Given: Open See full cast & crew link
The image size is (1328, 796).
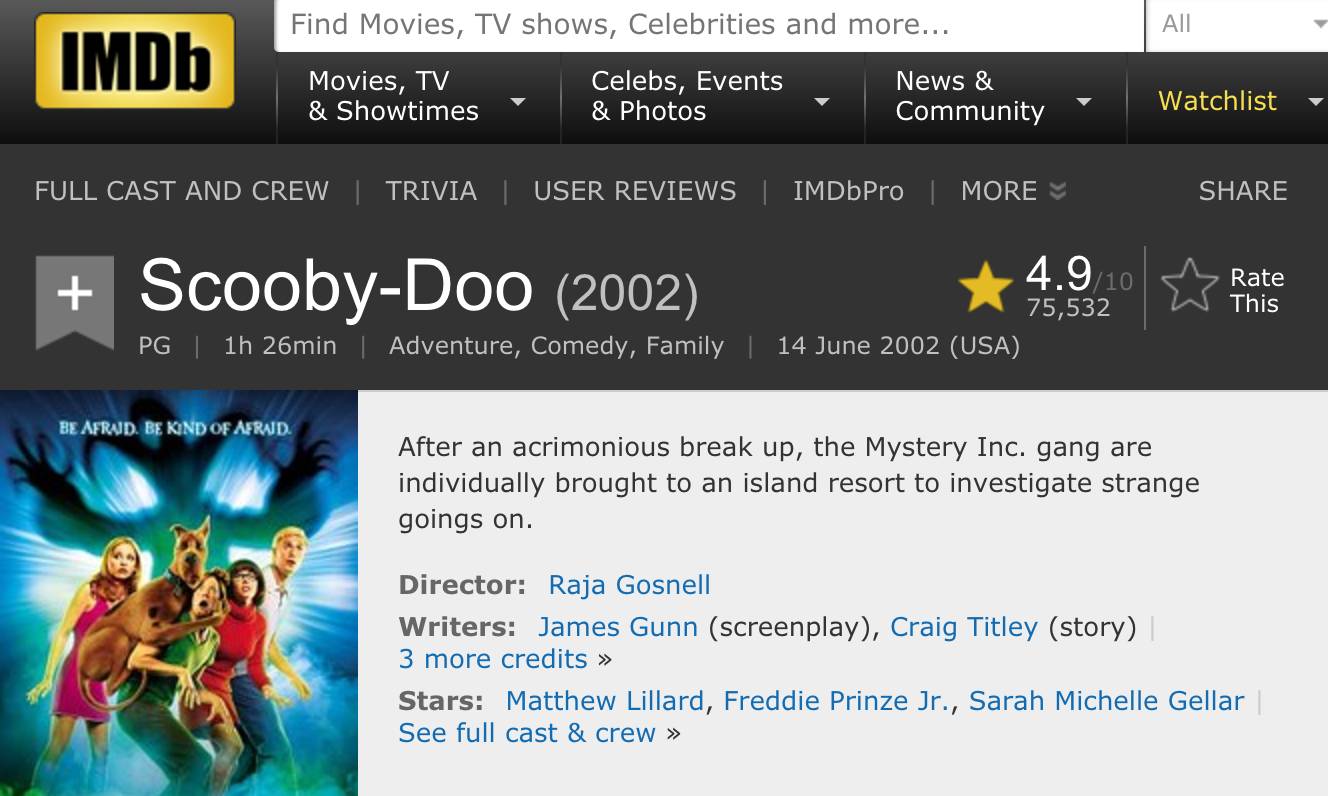Looking at the screenshot, I should point(527,733).
